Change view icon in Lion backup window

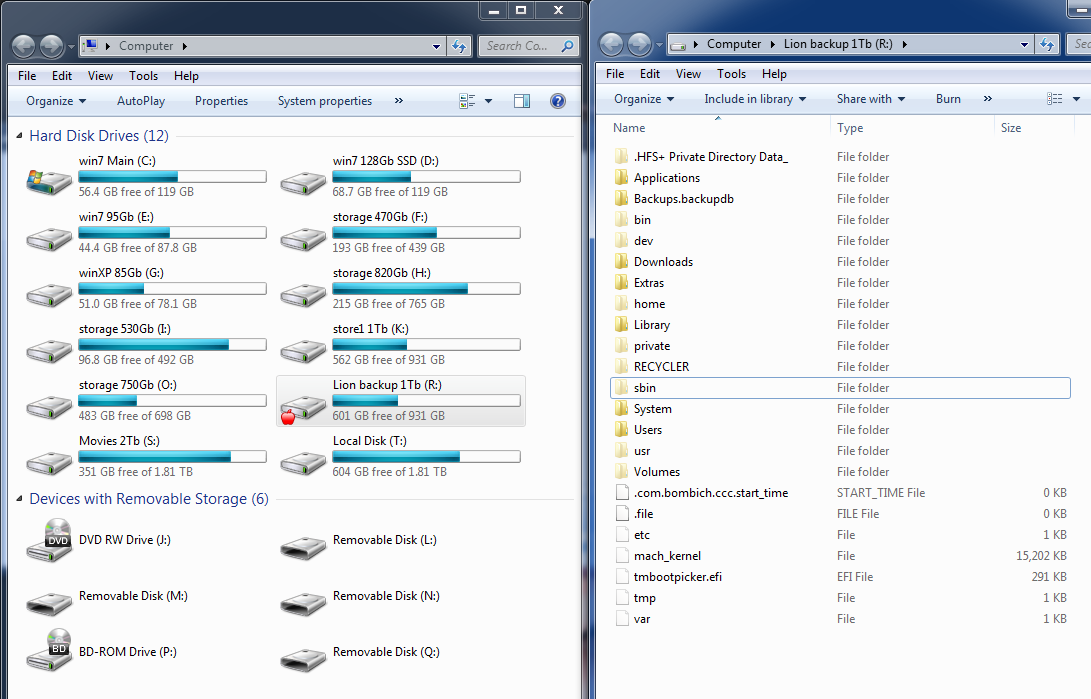click(x=1055, y=99)
